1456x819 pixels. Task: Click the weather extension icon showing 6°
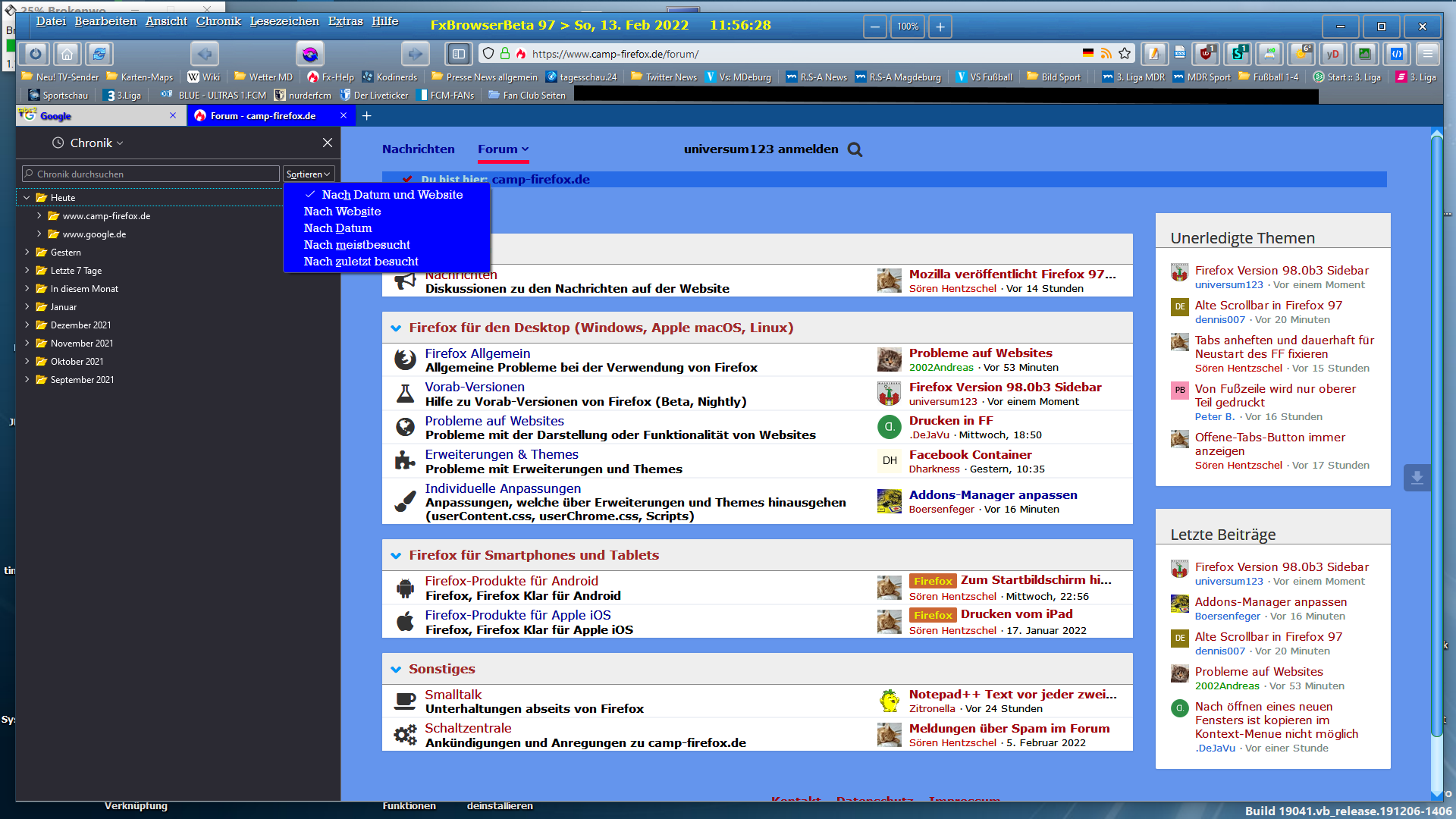pyautogui.click(x=1301, y=54)
